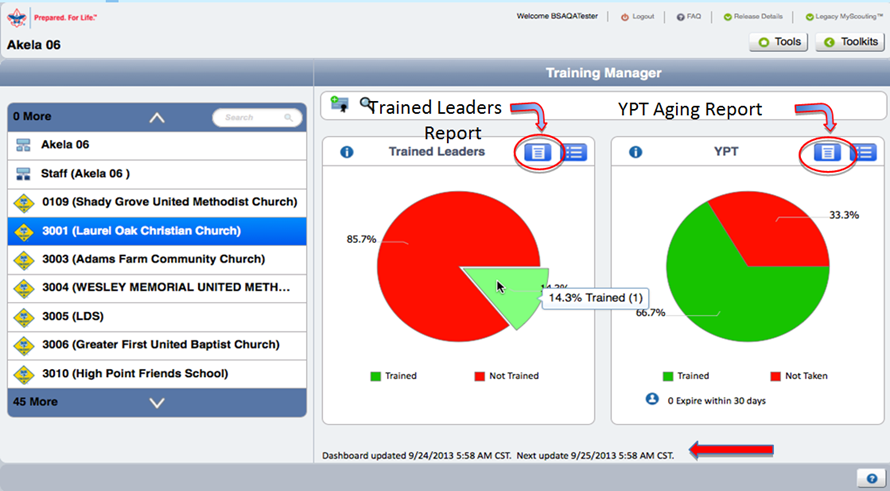Click the add unit icon in toolbar
Screen dimensions: 890x491
(x=339, y=104)
